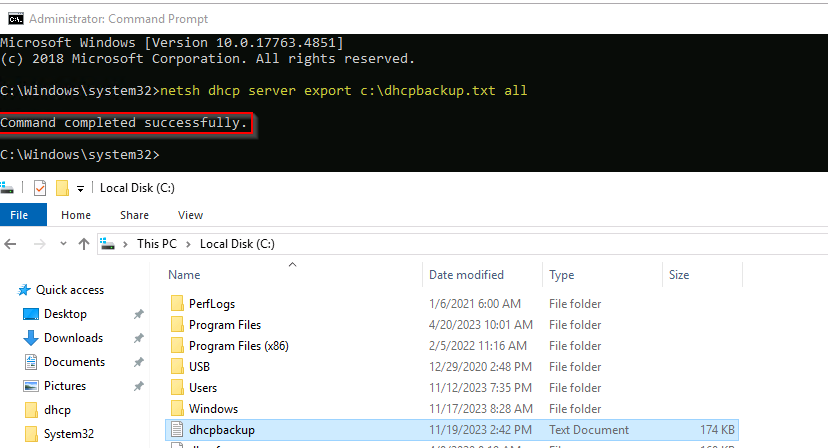Viewport: 828px width, 448px height.
Task: Click the dhcpbackup text document icon
Action: [x=177, y=430]
